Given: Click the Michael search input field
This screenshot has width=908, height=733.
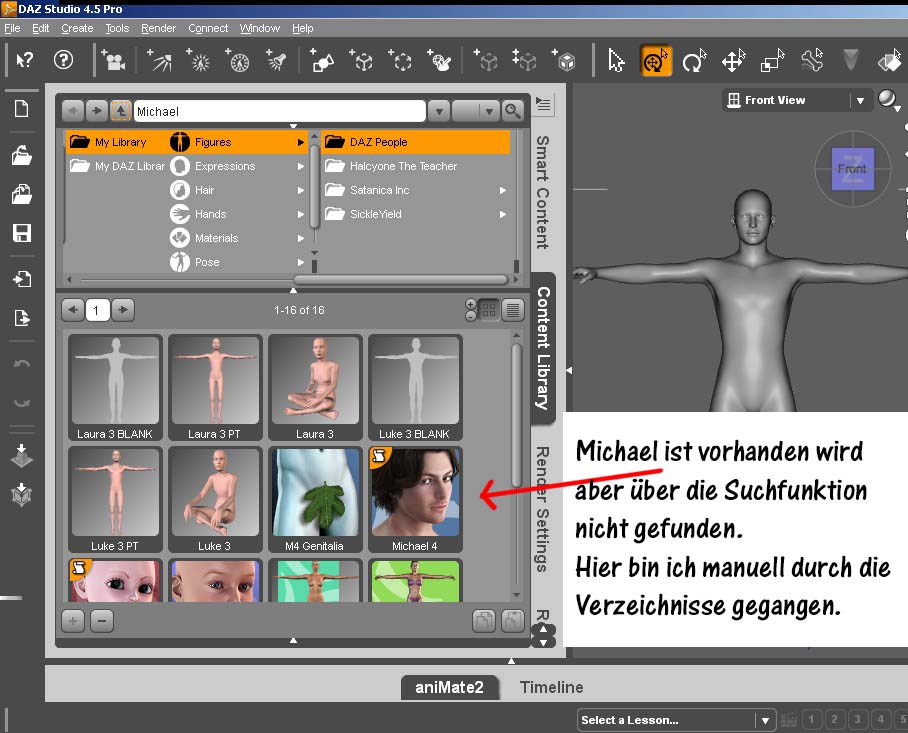Looking at the screenshot, I should pyautogui.click(x=280, y=111).
